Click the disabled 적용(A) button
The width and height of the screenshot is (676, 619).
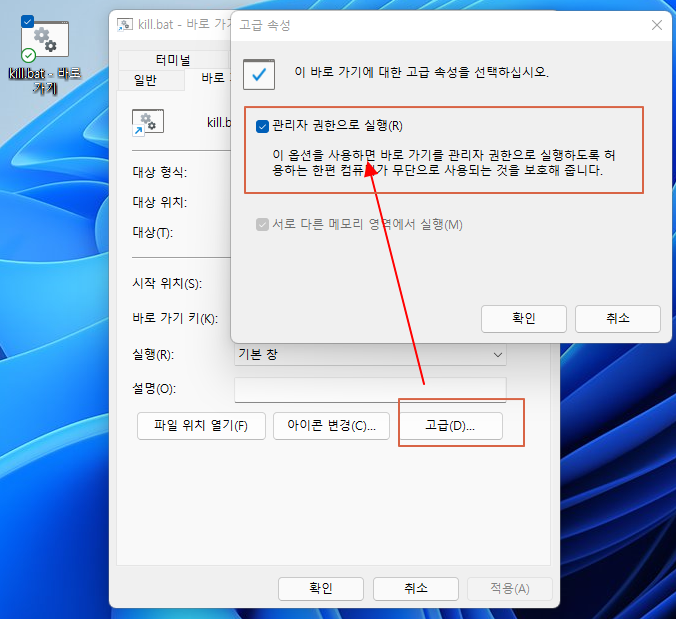(510, 588)
